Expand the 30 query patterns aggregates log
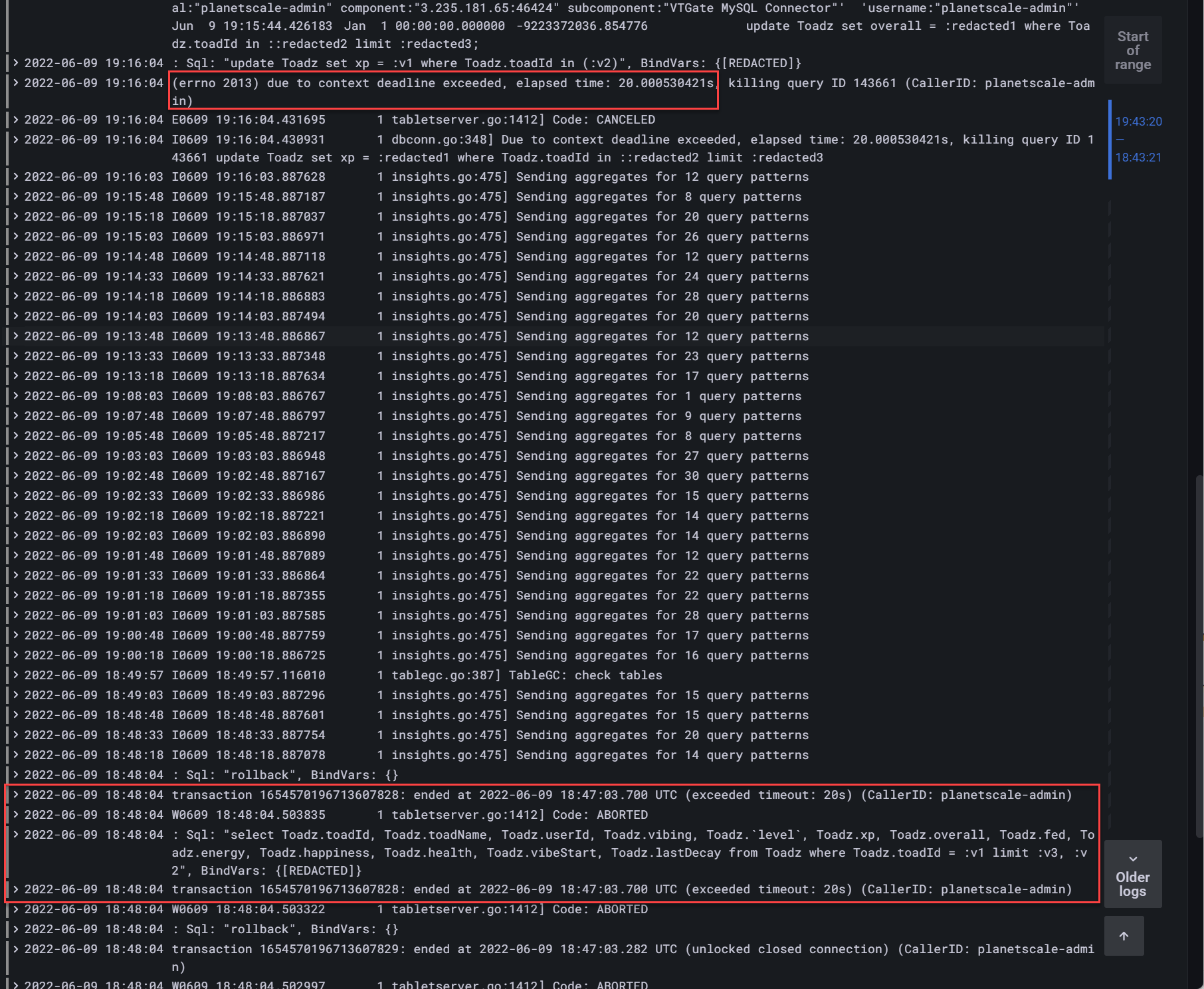The height and width of the screenshot is (989, 1204). tap(15, 475)
